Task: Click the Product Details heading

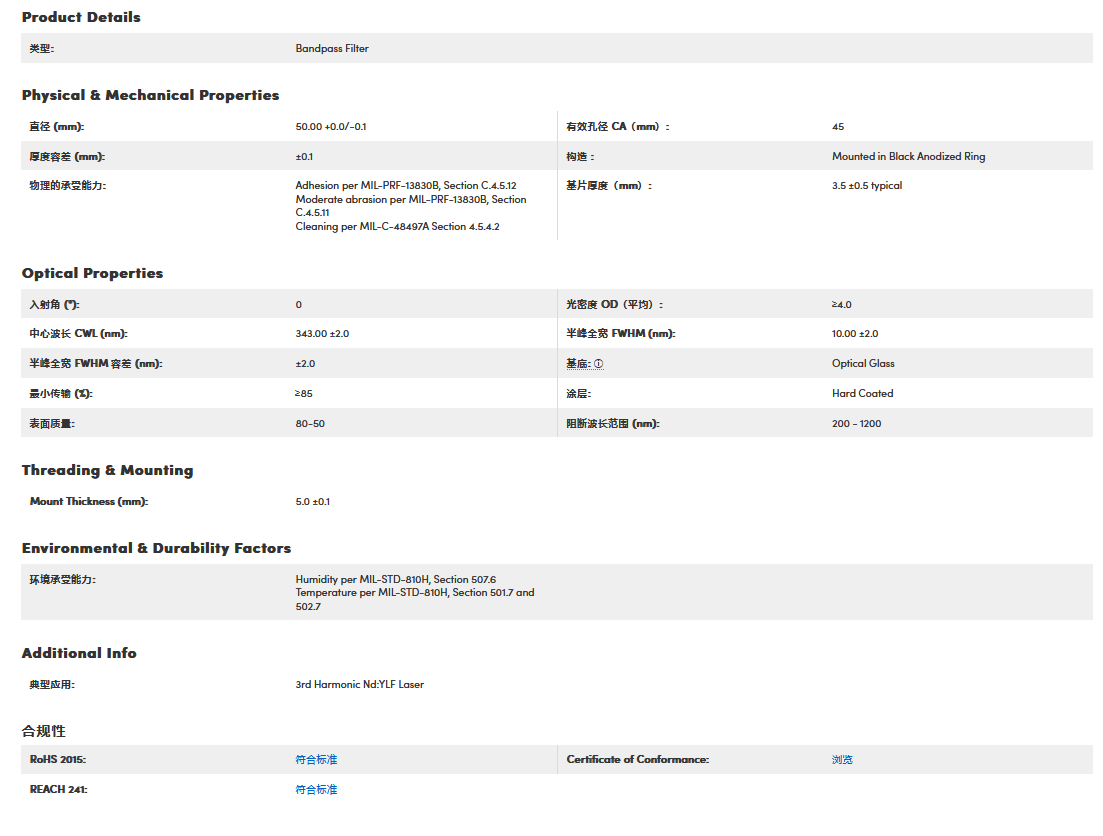Action: coord(81,17)
